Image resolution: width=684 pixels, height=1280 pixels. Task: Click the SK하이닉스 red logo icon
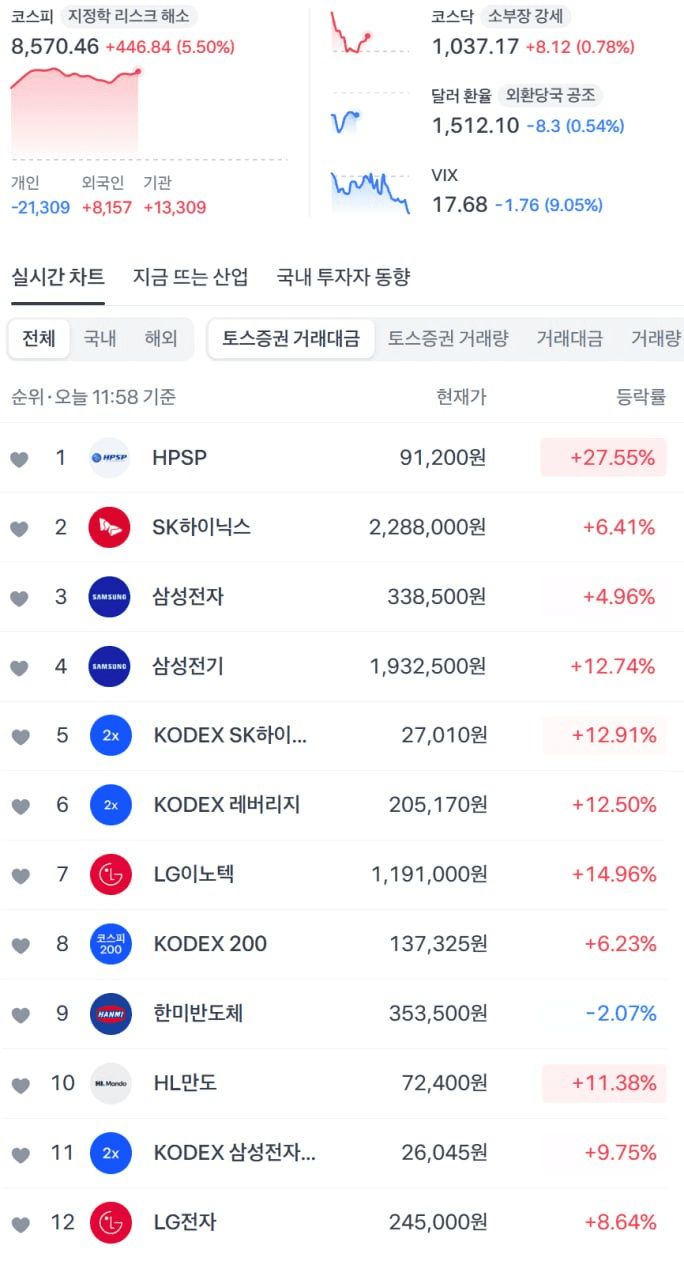[x=110, y=527]
